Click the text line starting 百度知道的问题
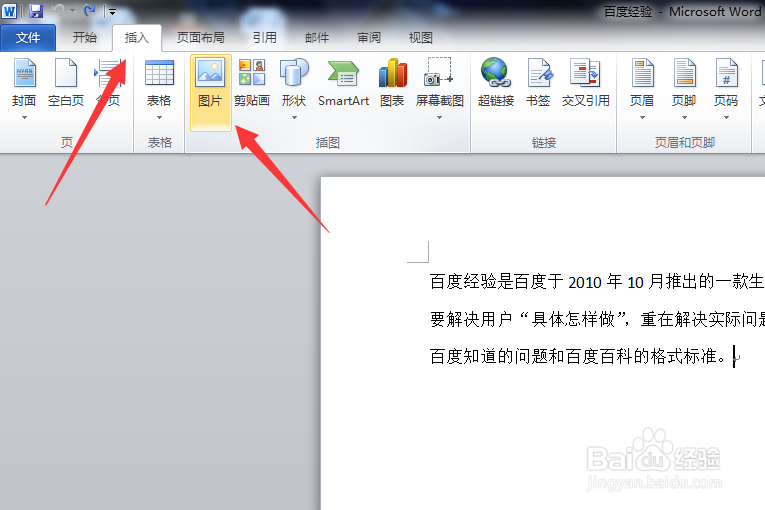Screen dimensions: 765x510 pos(578,356)
